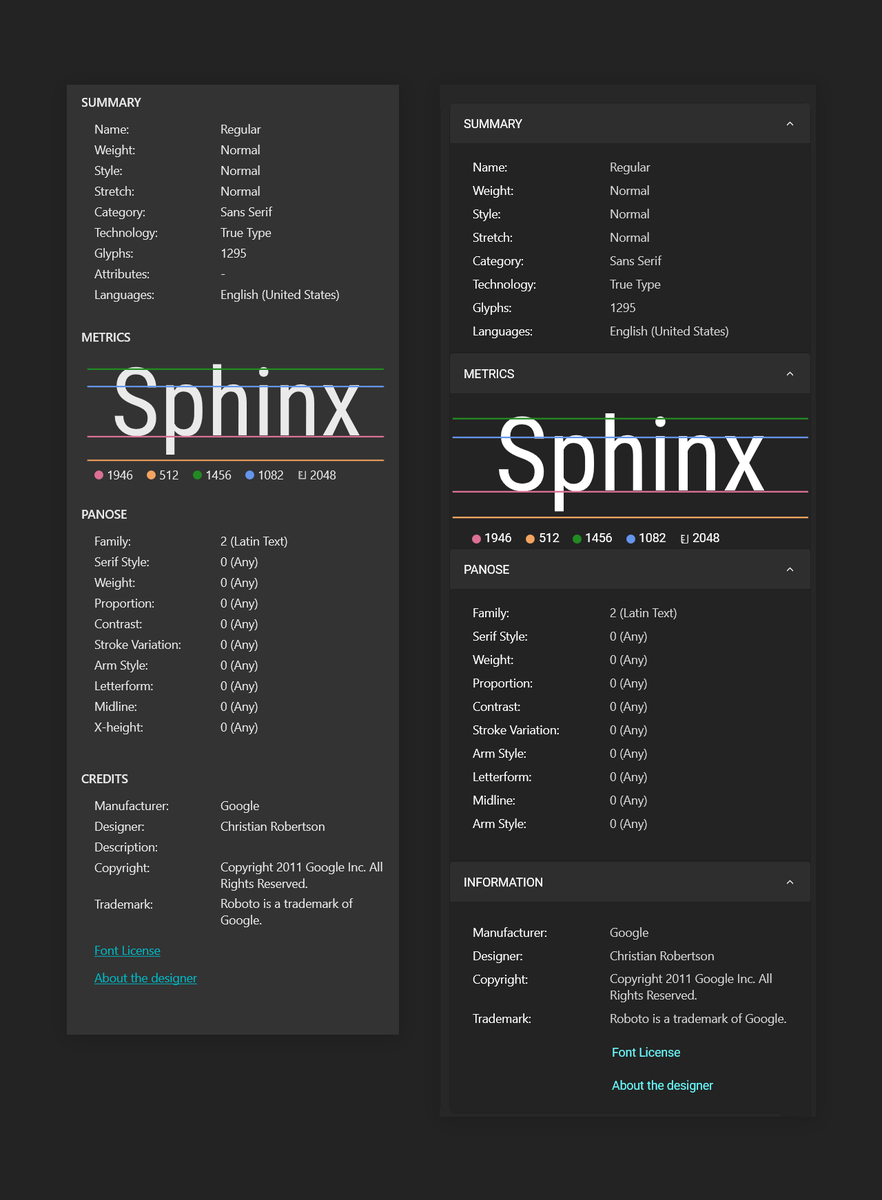882x1200 pixels.
Task: Select the SUMMARY heading in left panel
Action: pos(111,103)
